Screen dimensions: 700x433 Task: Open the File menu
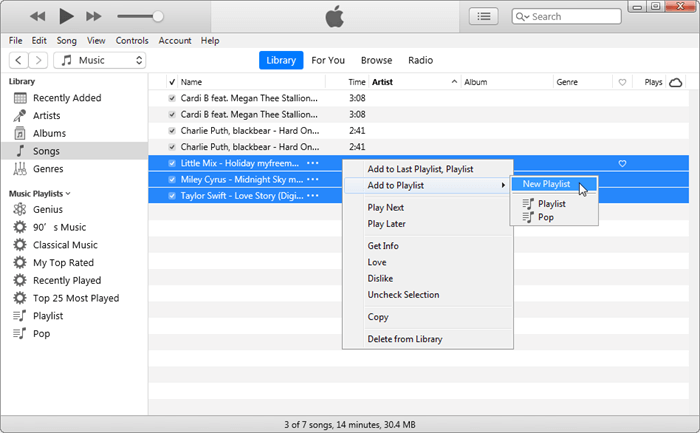(x=15, y=41)
